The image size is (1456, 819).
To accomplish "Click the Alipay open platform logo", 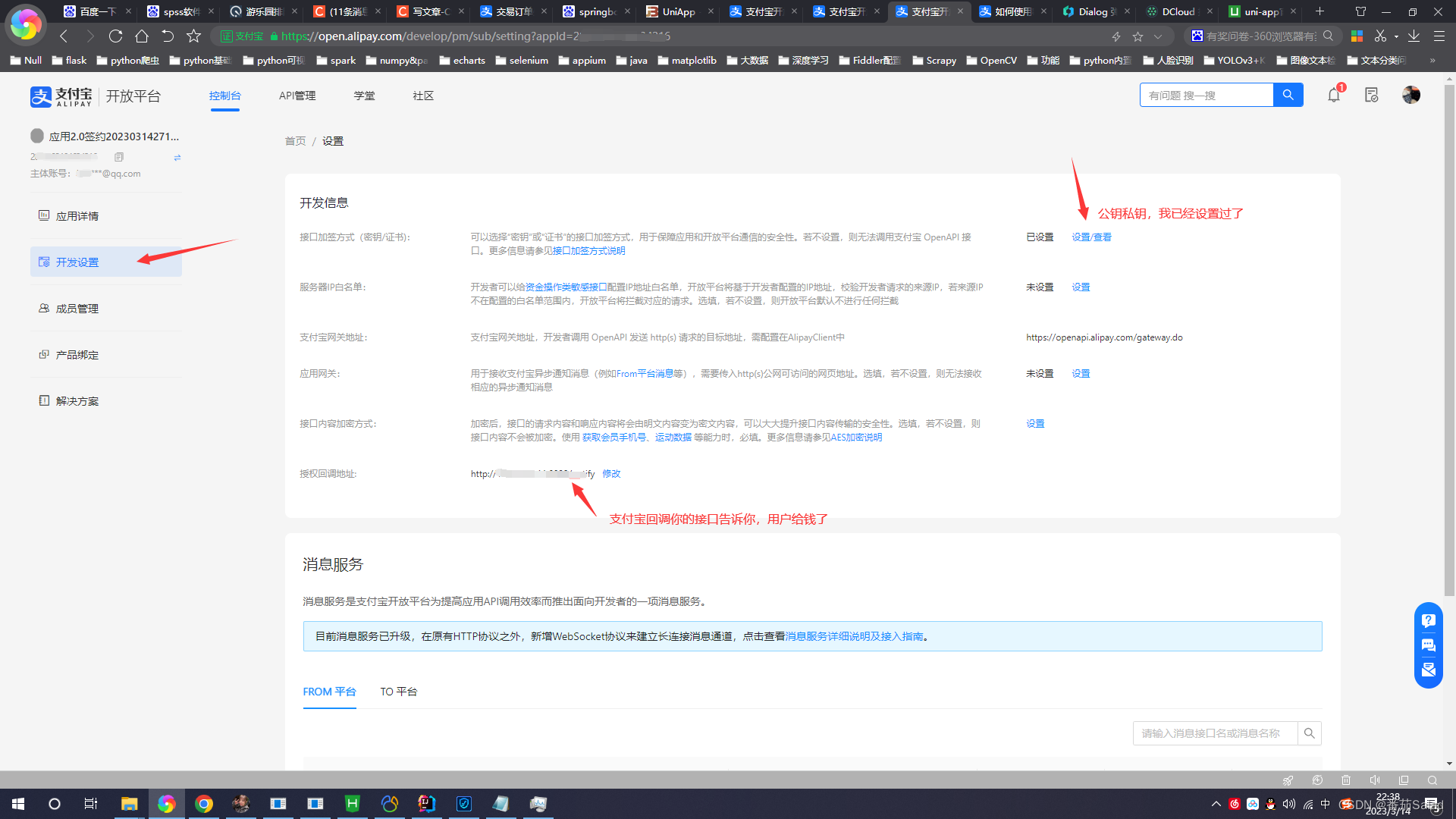I will [x=96, y=96].
